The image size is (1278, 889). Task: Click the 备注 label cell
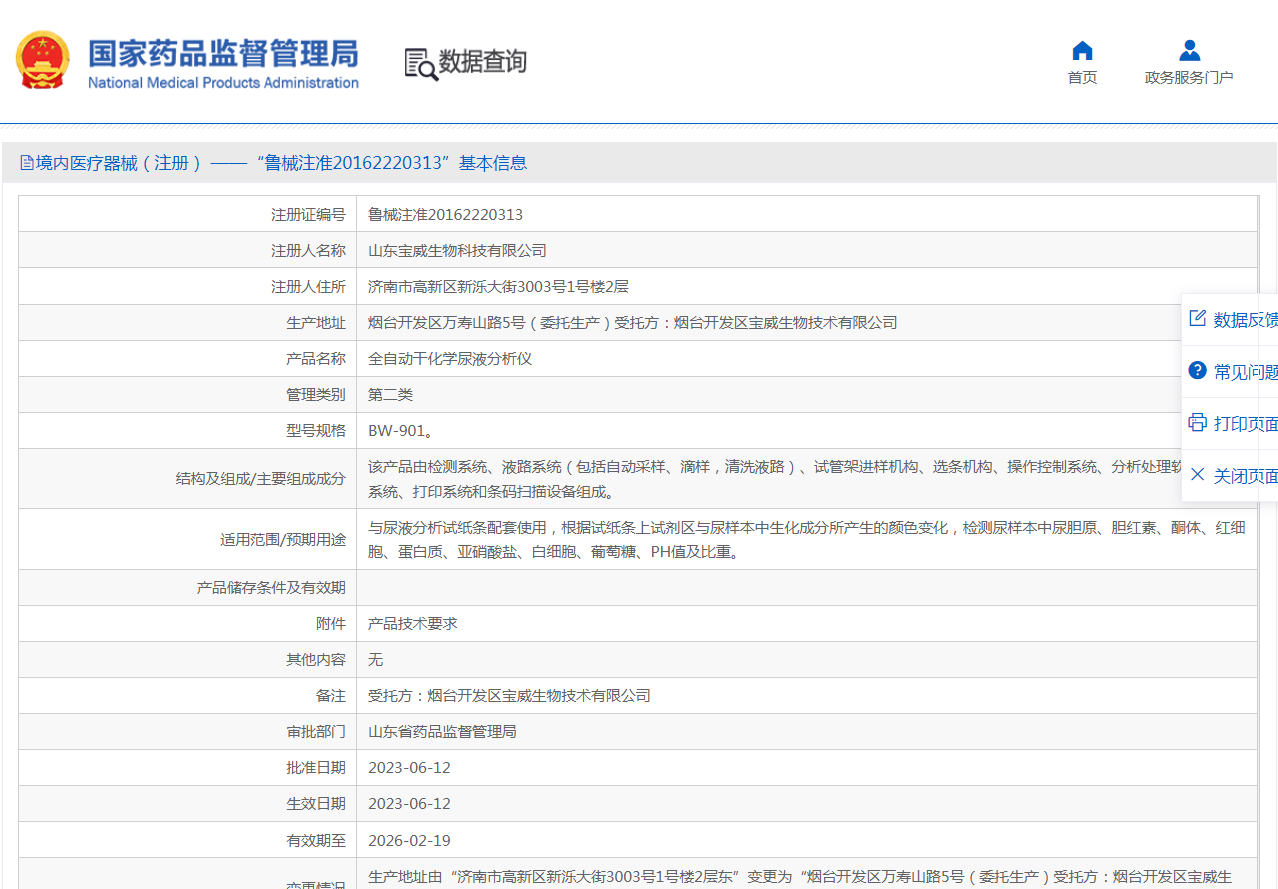pos(188,696)
